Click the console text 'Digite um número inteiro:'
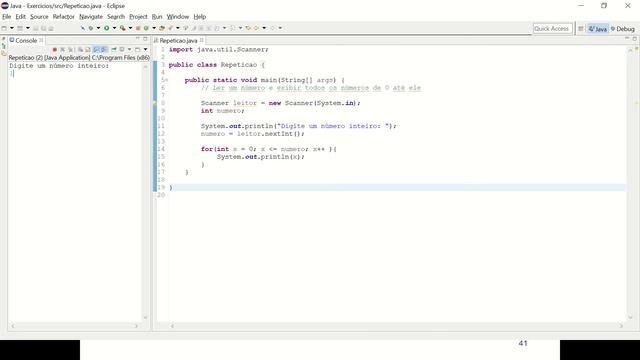The width and height of the screenshot is (640, 360). point(59,65)
